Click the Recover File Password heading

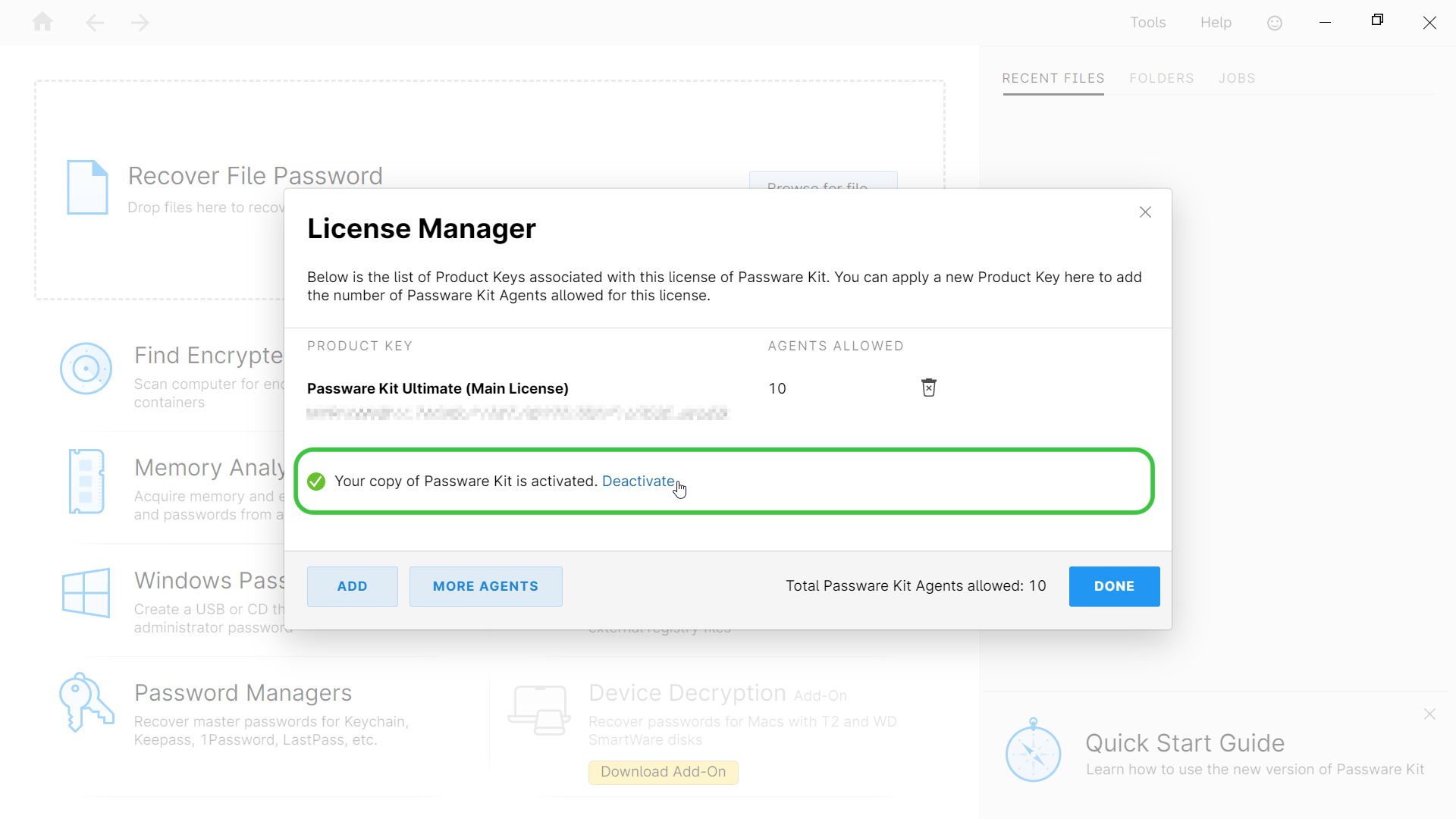pos(255,176)
